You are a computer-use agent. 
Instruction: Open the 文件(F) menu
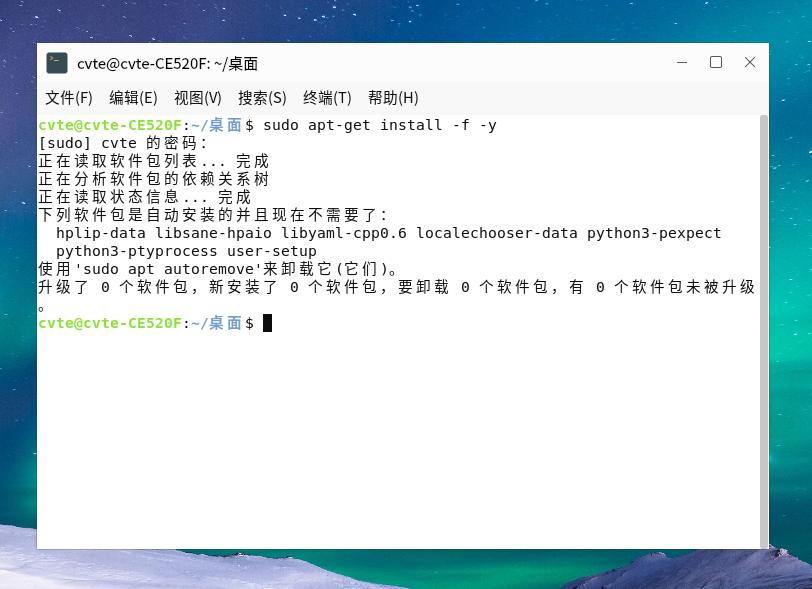69,98
